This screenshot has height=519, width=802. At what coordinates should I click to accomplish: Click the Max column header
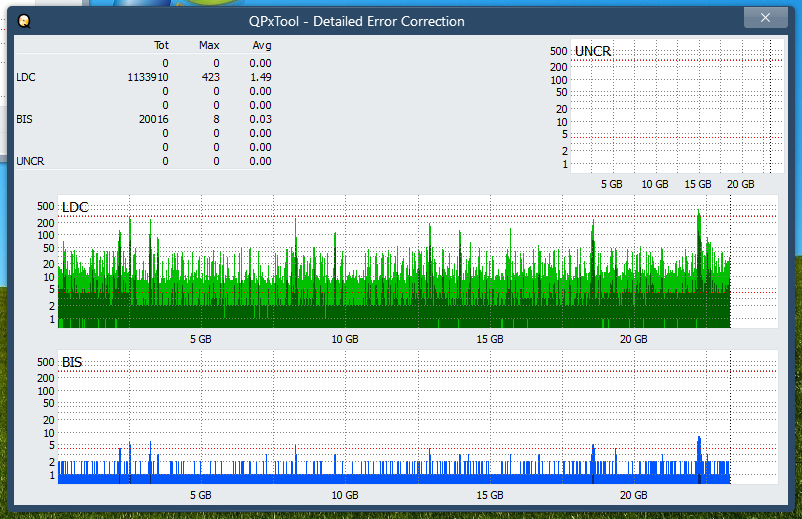pos(209,46)
